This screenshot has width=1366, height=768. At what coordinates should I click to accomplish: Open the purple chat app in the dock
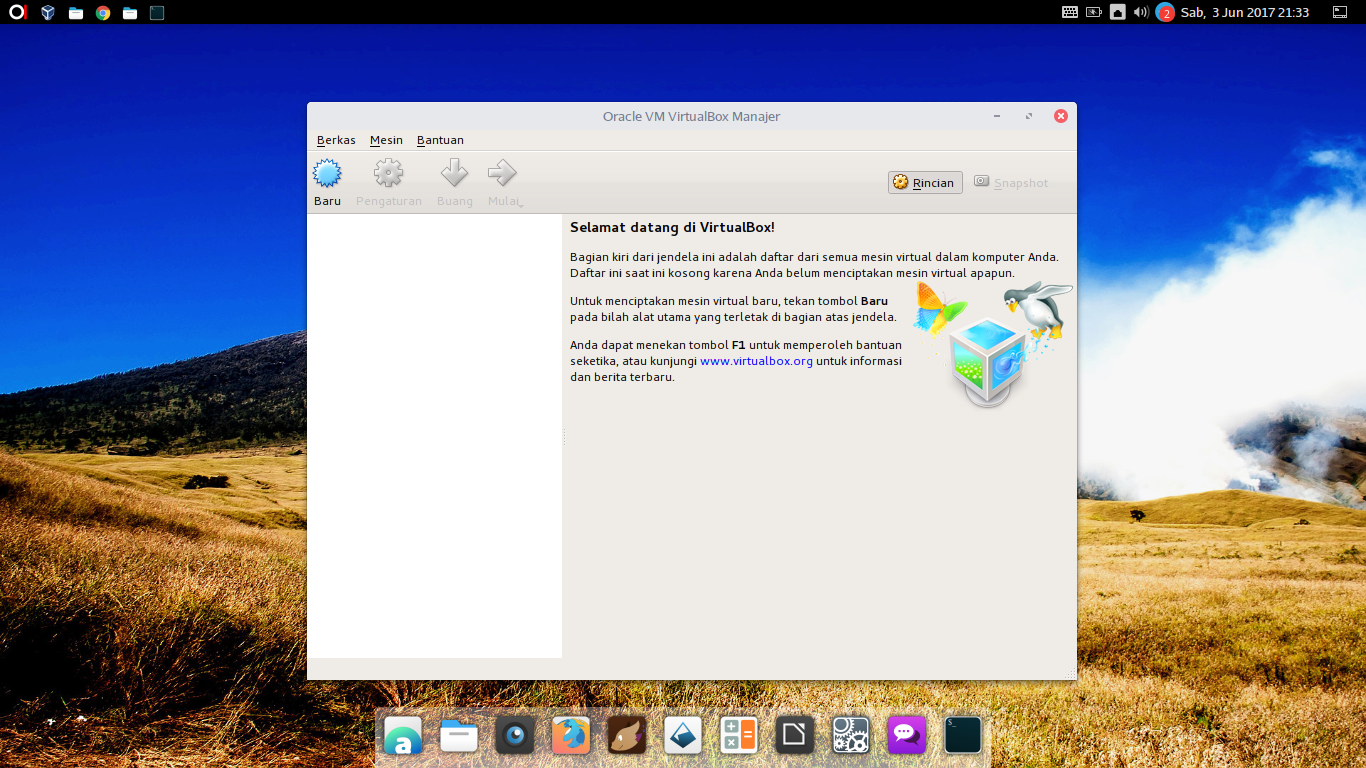coord(907,735)
